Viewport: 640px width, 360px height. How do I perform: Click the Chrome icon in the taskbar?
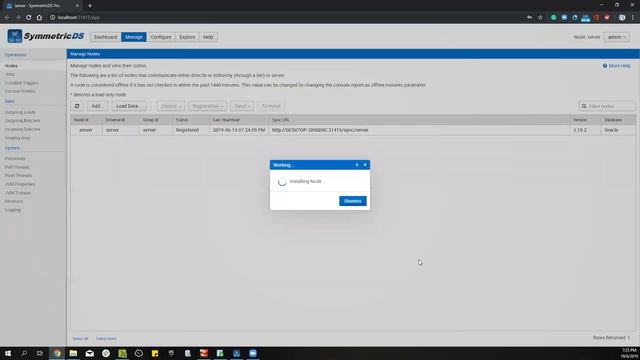[x=57, y=353]
